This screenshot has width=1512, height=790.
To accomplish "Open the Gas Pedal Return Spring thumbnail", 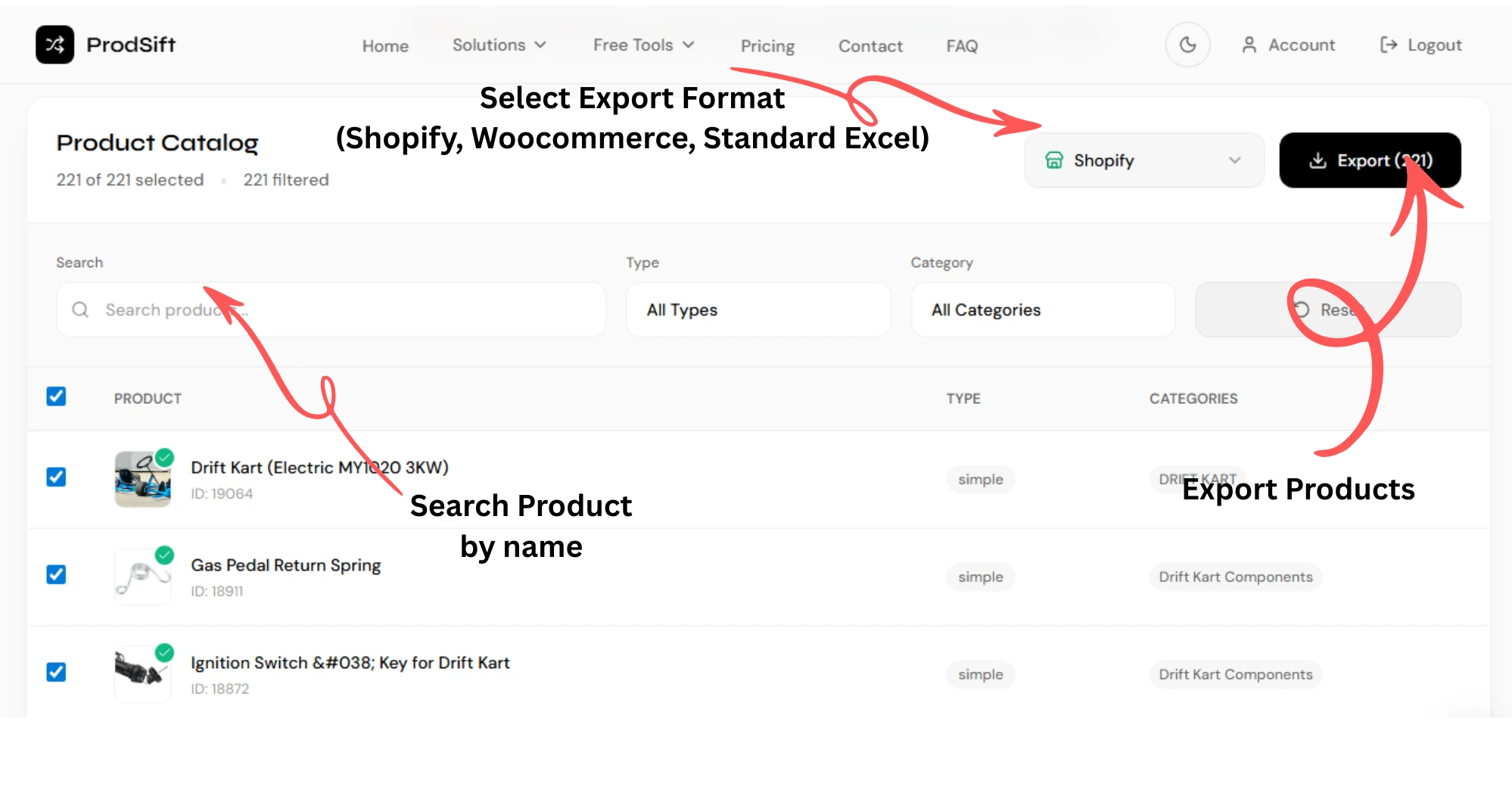I will (x=142, y=577).
